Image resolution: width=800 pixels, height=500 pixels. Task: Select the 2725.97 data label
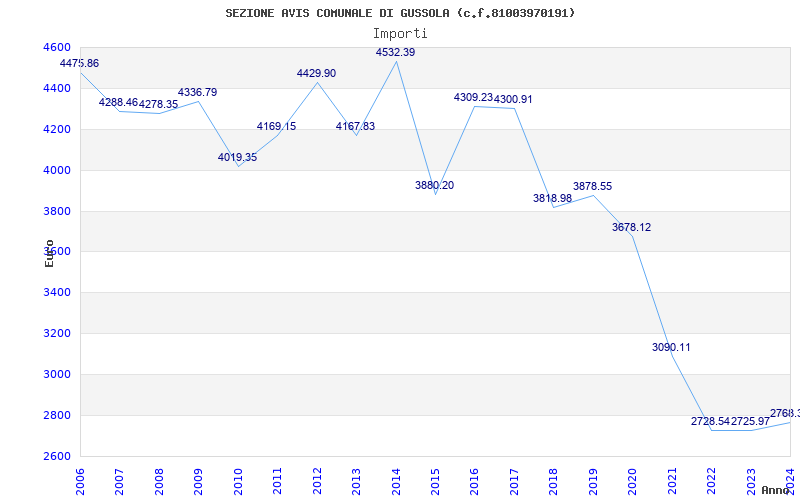[x=751, y=421]
